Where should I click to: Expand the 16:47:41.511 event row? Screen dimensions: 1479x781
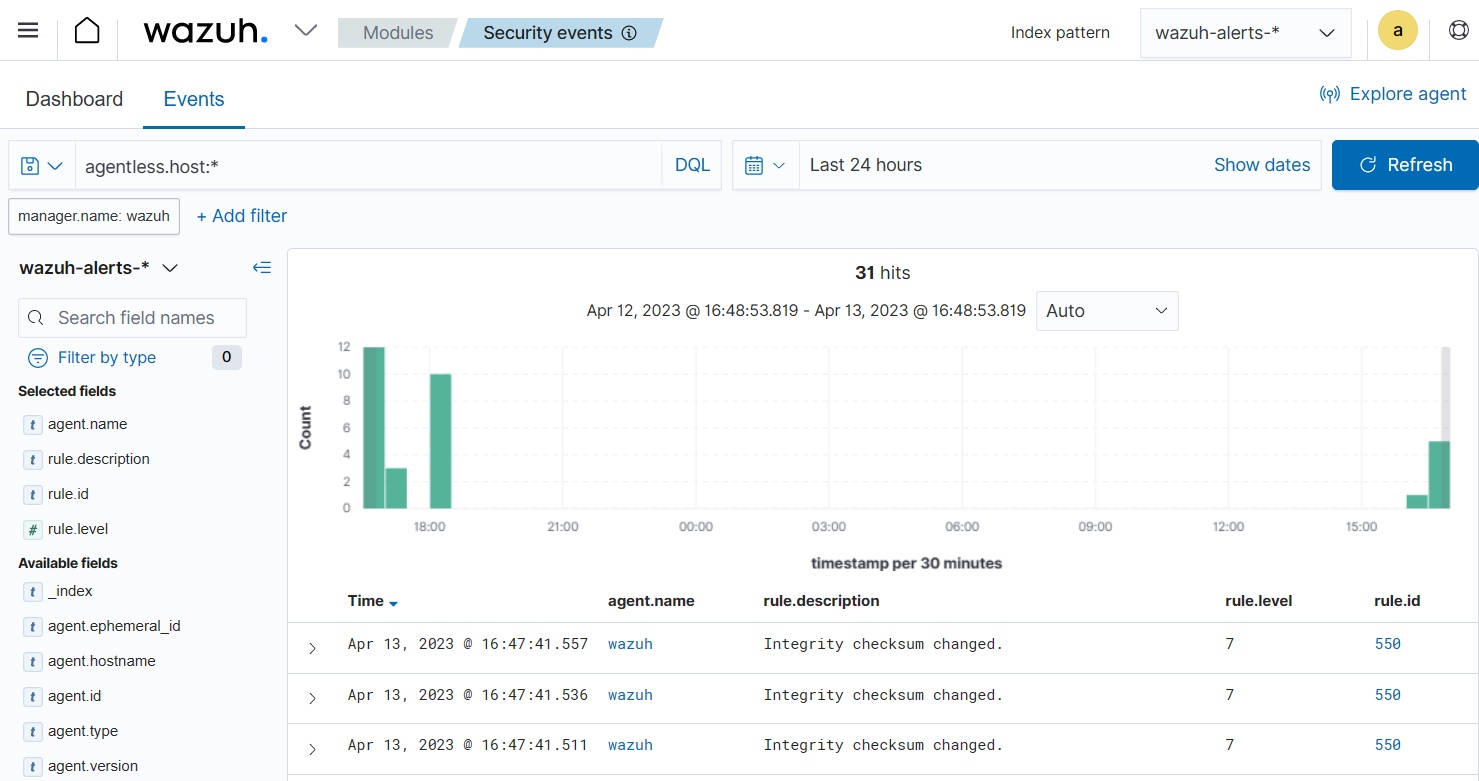click(x=312, y=749)
